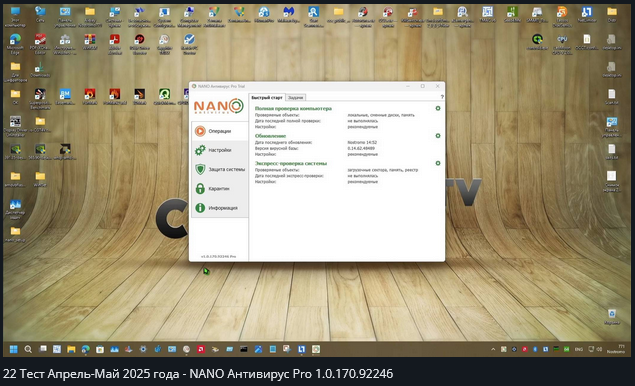Viewport: 635px width, 386px height.
Task: Switch to the Задачи tab
Action: click(296, 98)
